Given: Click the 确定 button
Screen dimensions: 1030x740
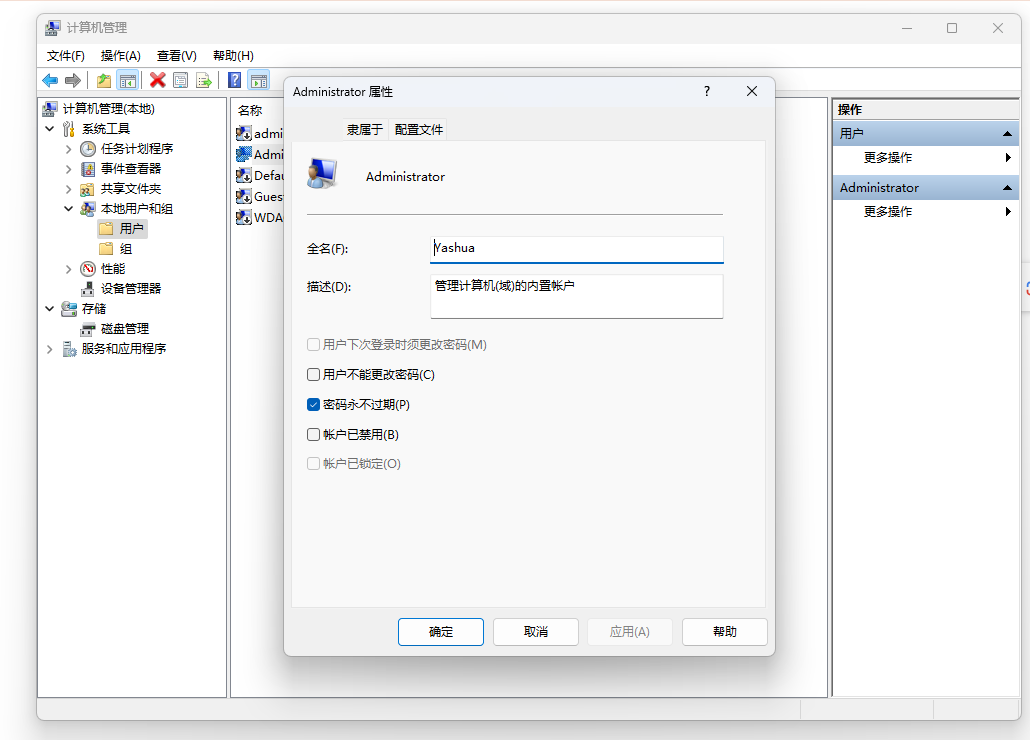Looking at the screenshot, I should pos(440,632).
